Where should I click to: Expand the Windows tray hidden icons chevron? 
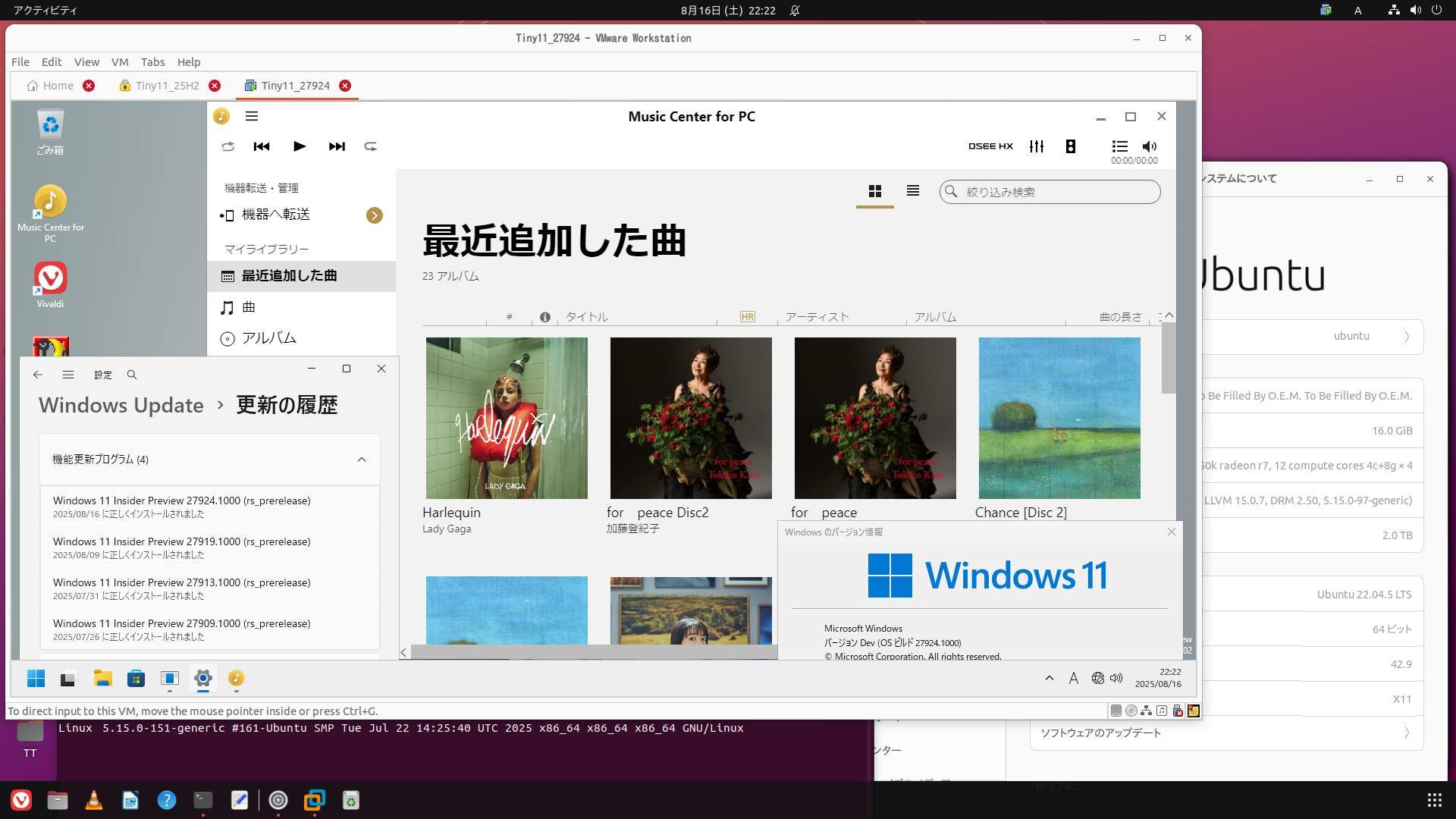pyautogui.click(x=1050, y=678)
